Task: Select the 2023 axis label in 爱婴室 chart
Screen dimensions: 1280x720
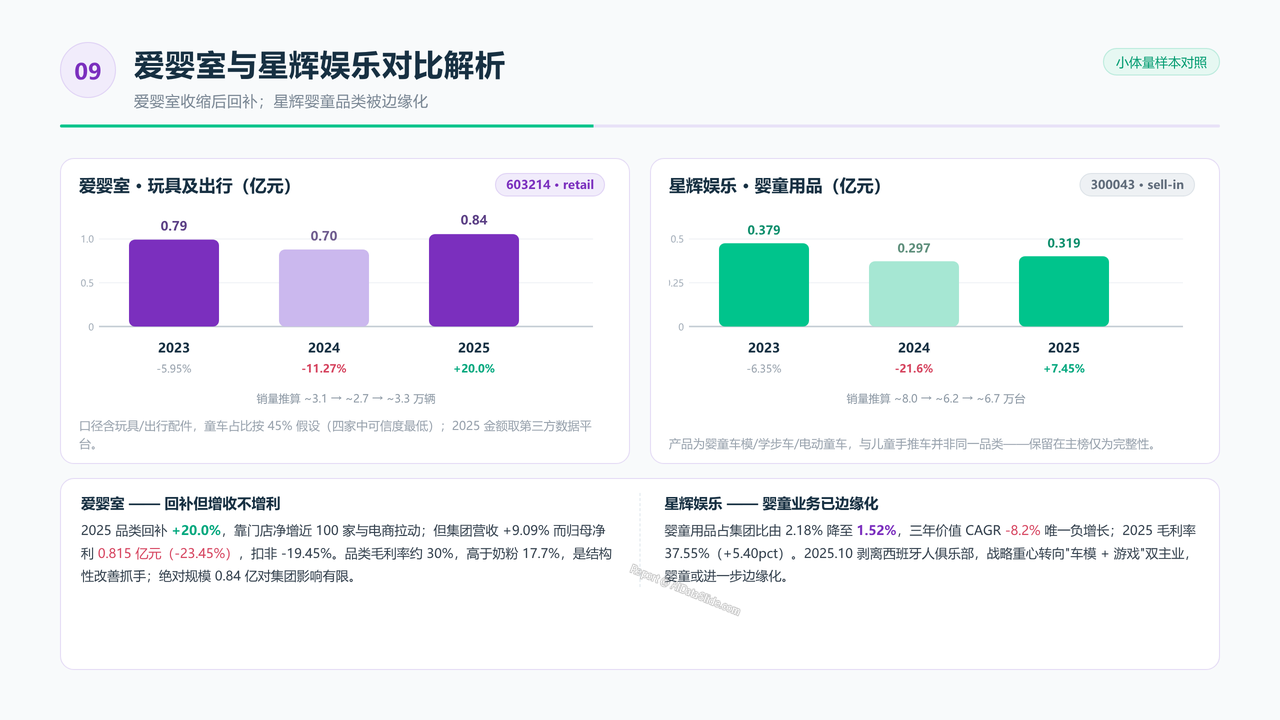Action: coord(174,348)
